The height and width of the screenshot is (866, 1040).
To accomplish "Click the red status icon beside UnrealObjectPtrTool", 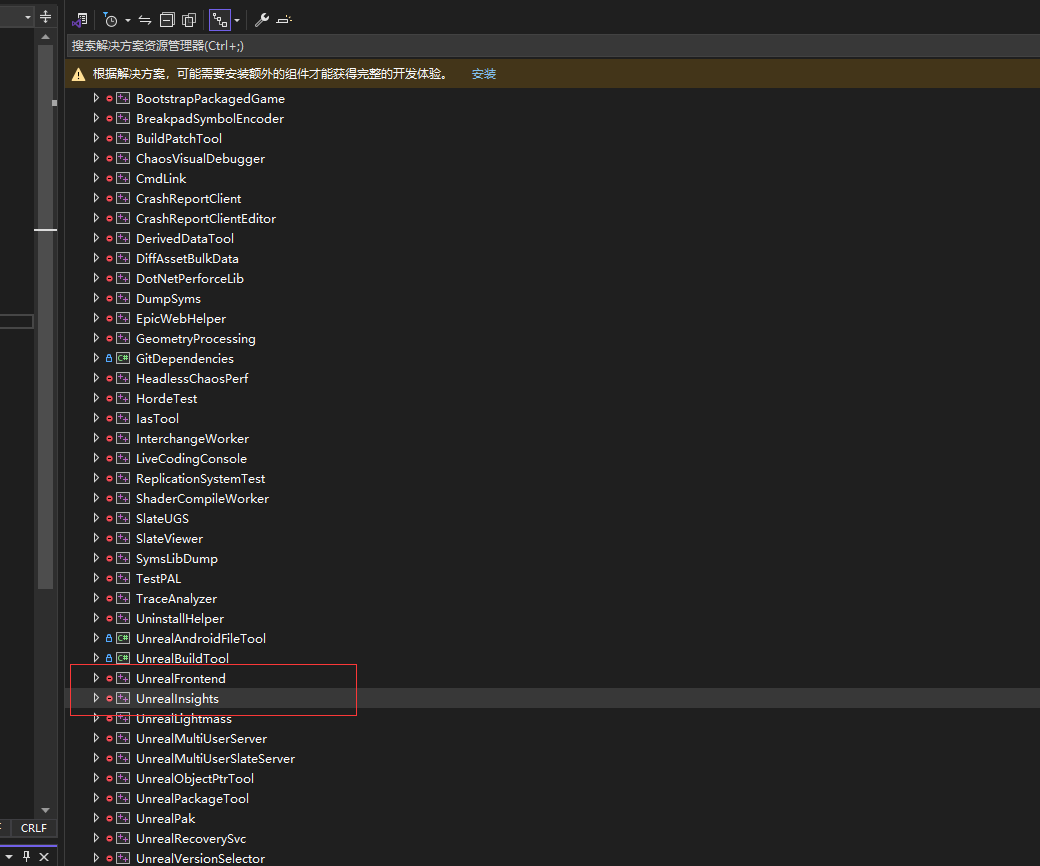I will (x=109, y=778).
